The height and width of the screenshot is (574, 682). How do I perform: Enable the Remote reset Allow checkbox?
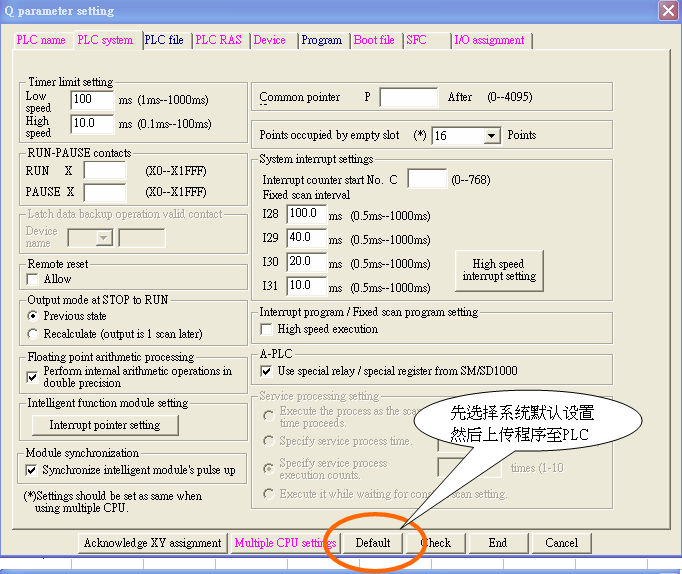(33, 280)
